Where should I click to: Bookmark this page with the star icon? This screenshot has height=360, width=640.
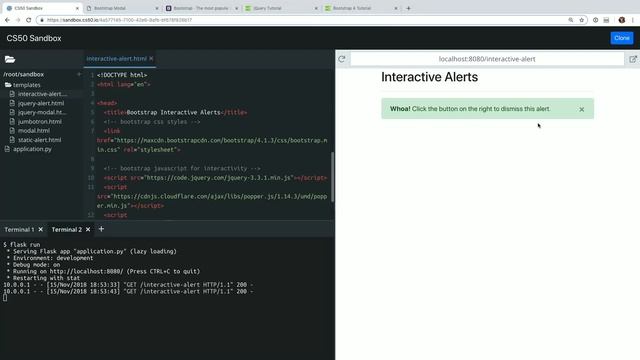click(x=582, y=20)
